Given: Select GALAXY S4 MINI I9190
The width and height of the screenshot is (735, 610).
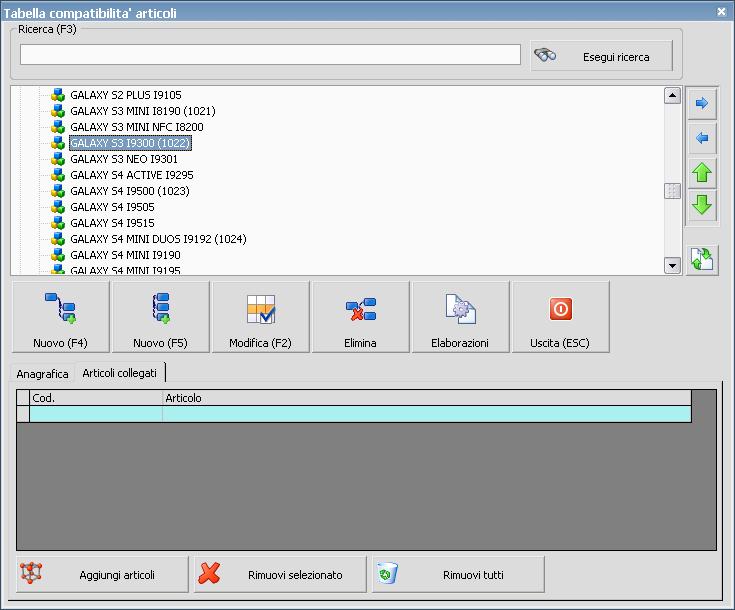Looking at the screenshot, I should [125, 255].
